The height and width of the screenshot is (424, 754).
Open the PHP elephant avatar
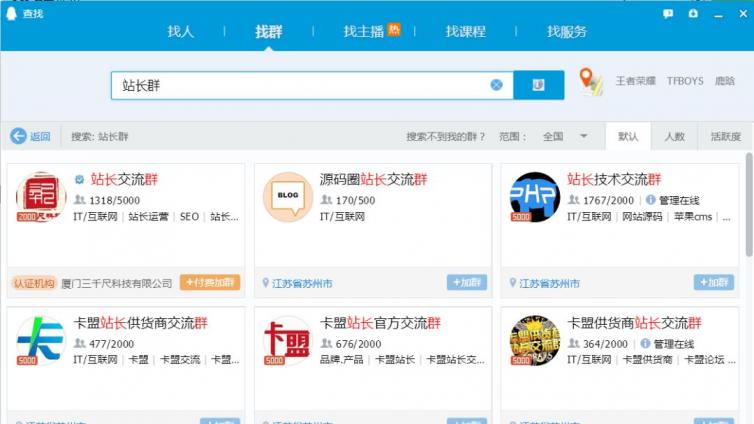coord(535,197)
